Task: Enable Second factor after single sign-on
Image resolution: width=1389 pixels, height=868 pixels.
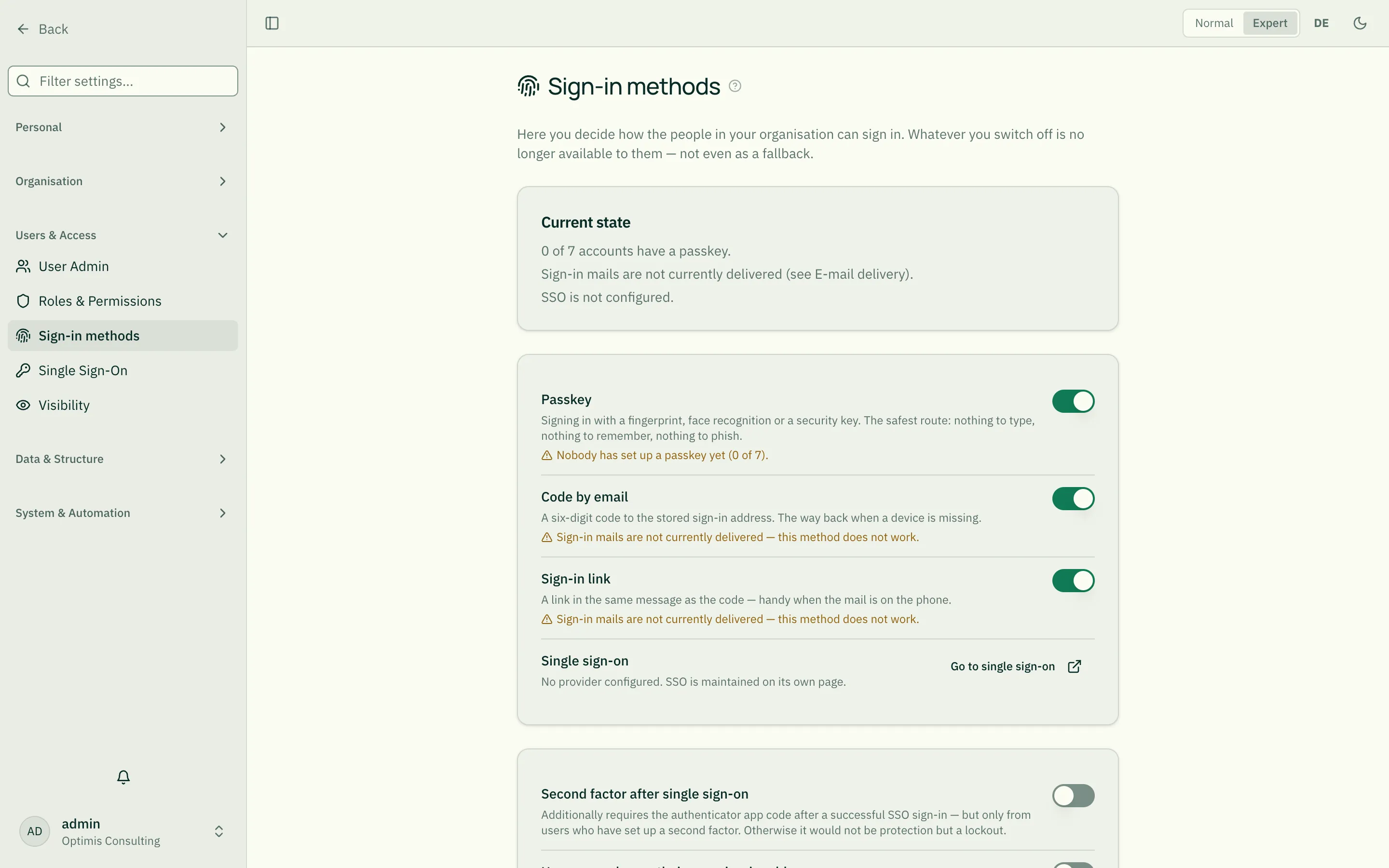Action: pyautogui.click(x=1073, y=796)
